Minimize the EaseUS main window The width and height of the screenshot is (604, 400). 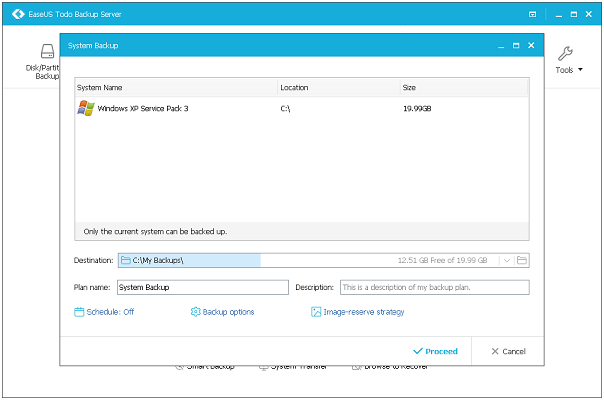559,15
